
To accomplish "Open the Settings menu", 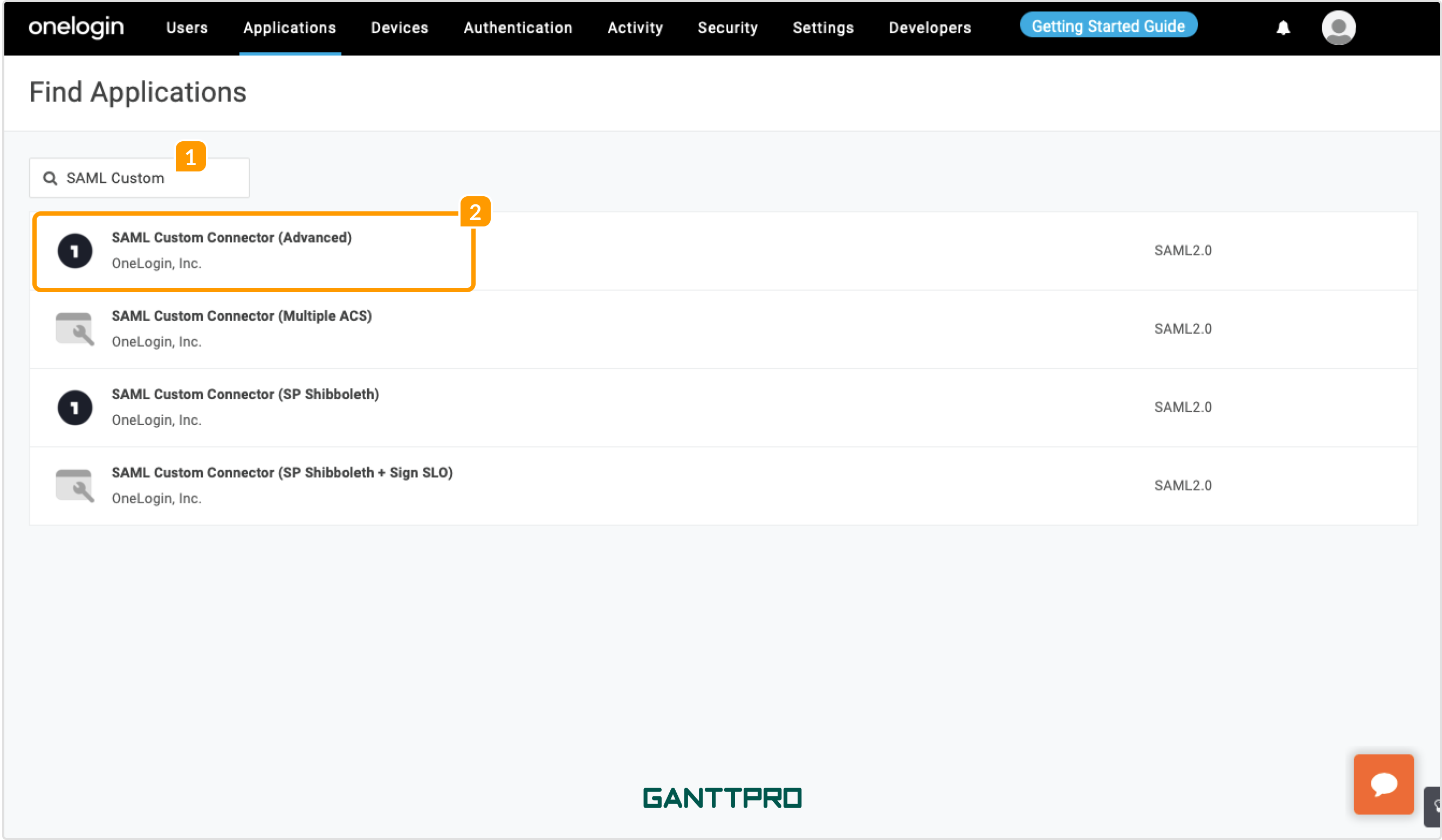I will point(823,27).
